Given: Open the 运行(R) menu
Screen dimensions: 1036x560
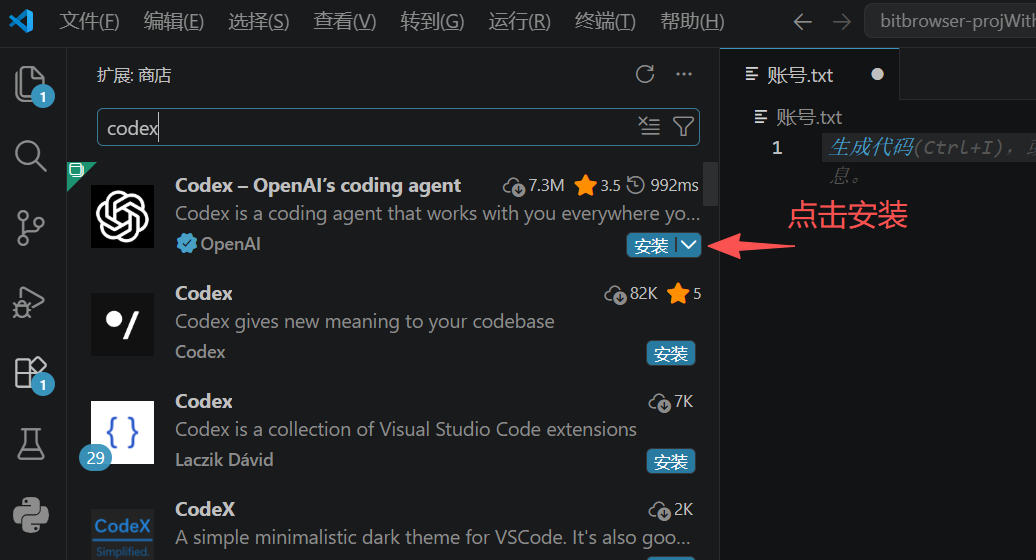Looking at the screenshot, I should tap(519, 22).
